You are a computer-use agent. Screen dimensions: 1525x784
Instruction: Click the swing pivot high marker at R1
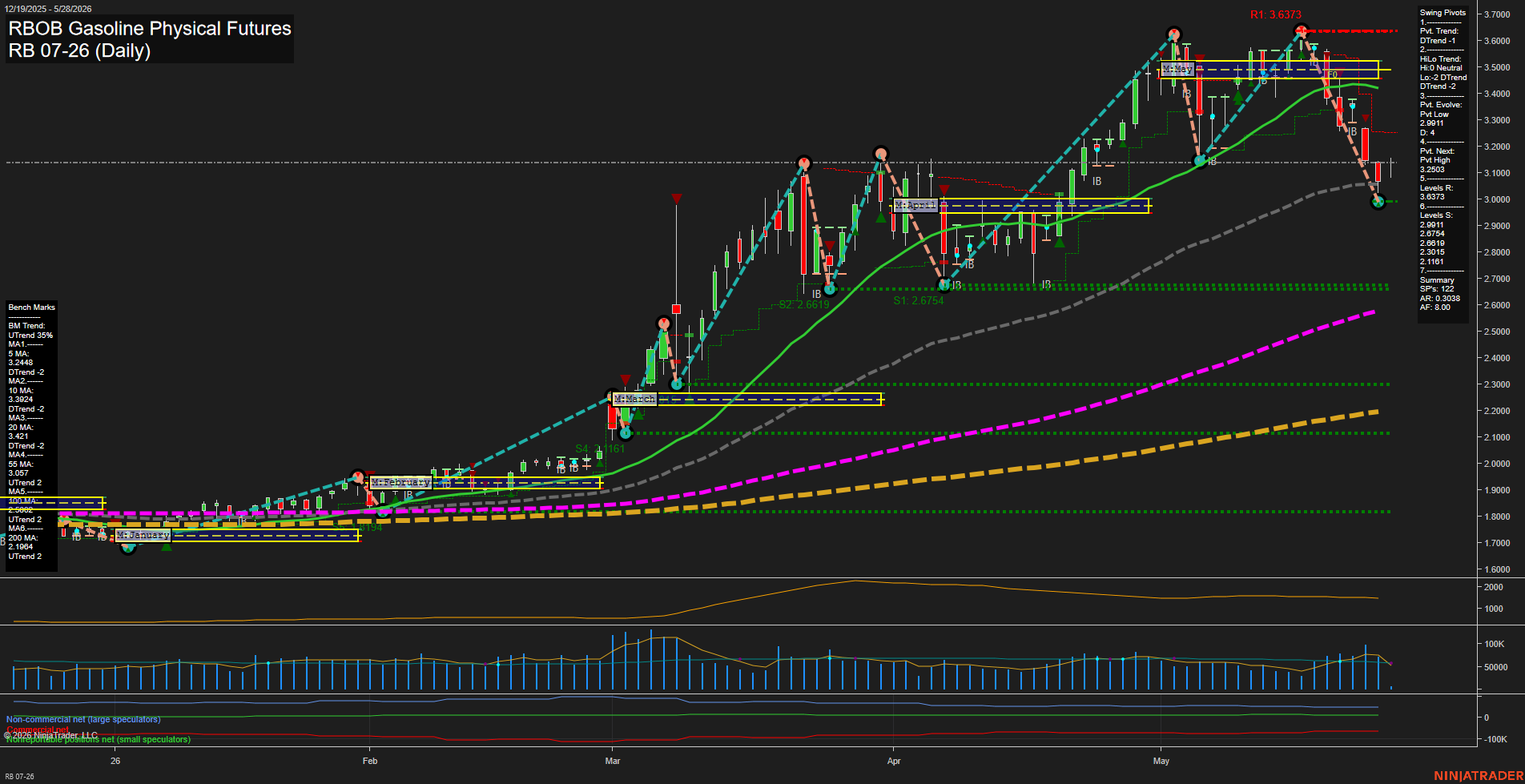click(1301, 31)
